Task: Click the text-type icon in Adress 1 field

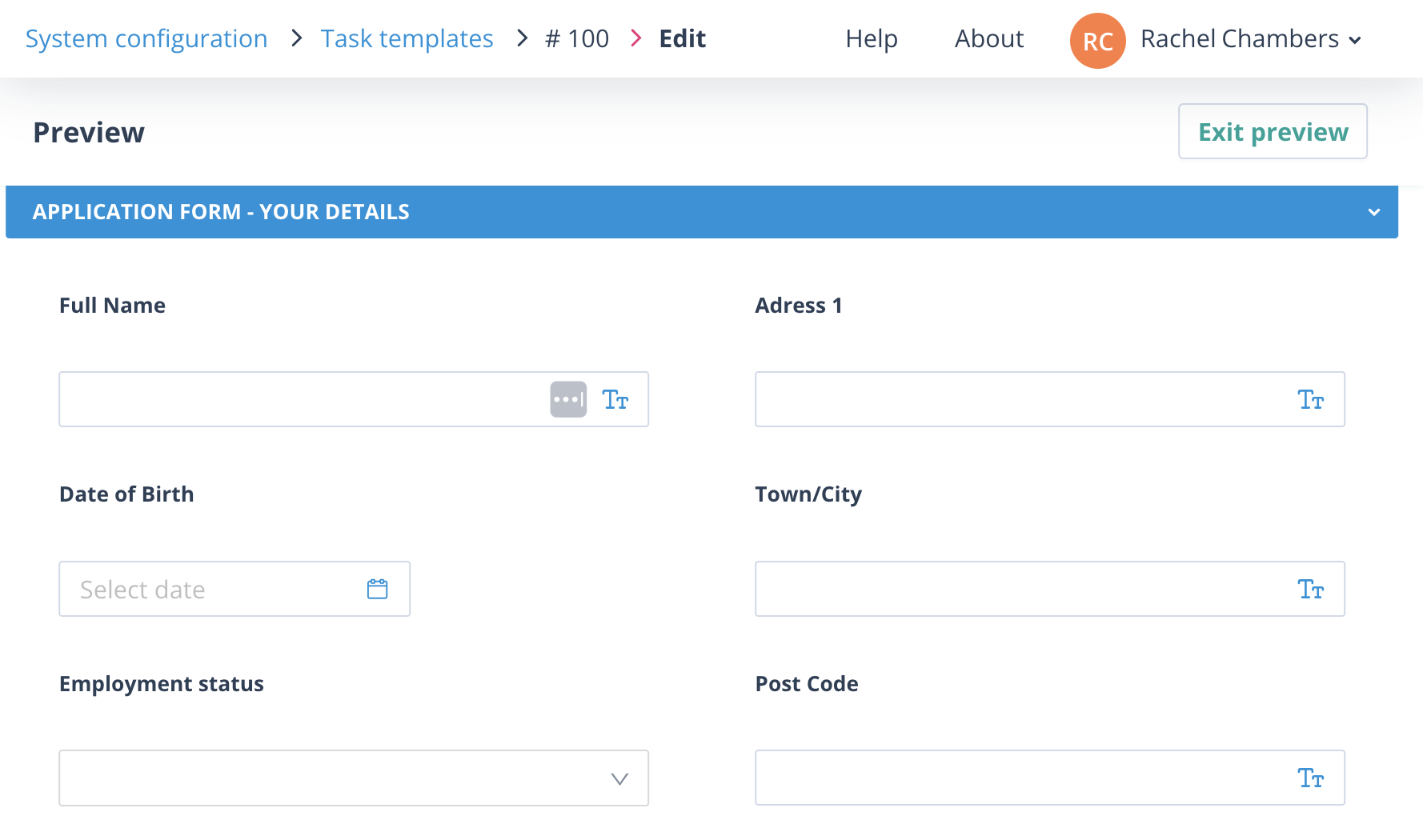Action: [1311, 399]
